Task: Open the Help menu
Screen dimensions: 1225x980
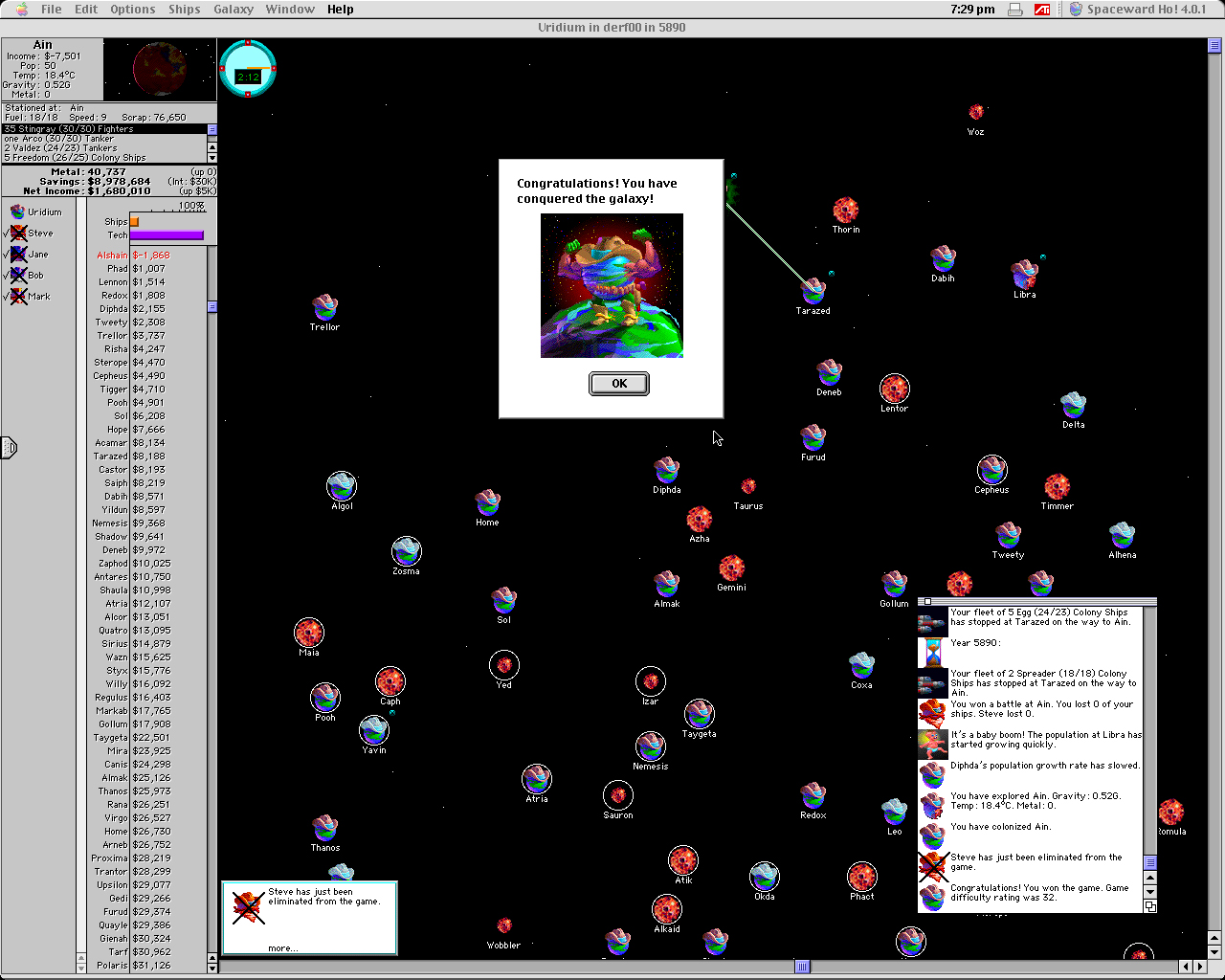Action: [341, 9]
